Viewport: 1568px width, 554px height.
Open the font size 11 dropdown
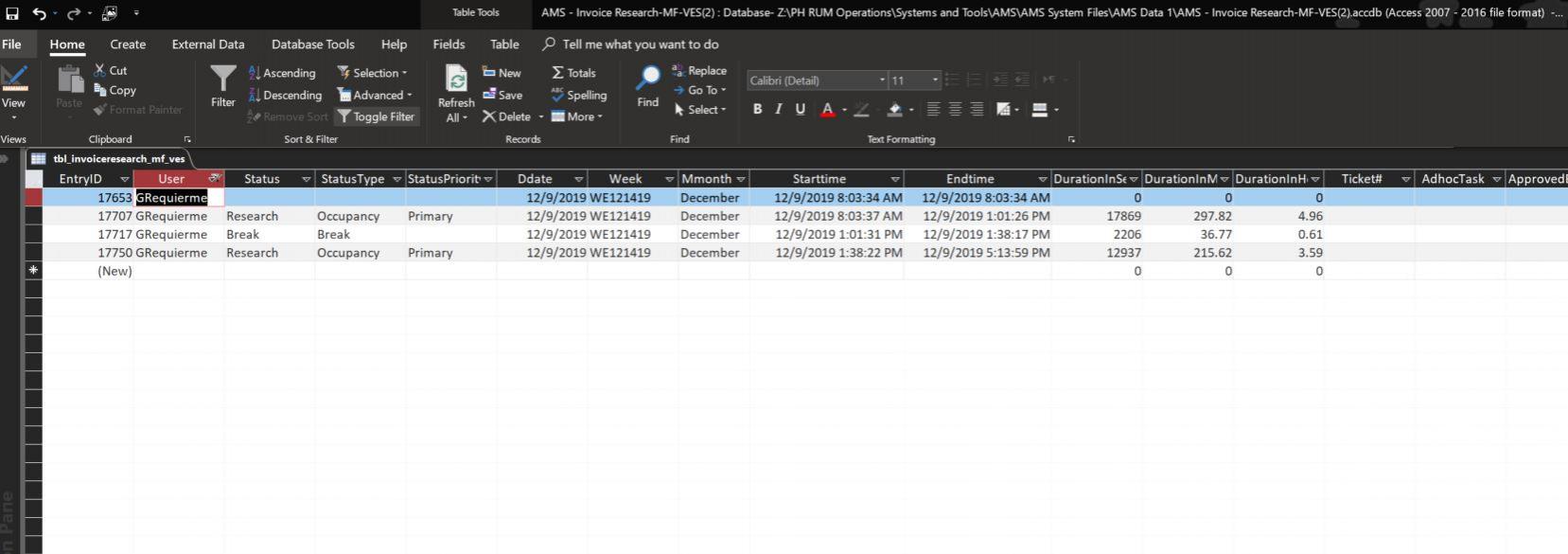(935, 80)
